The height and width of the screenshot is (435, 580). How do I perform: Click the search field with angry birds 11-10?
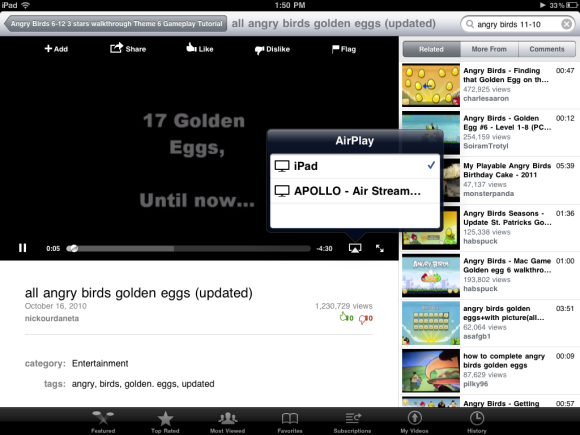[x=517, y=24]
